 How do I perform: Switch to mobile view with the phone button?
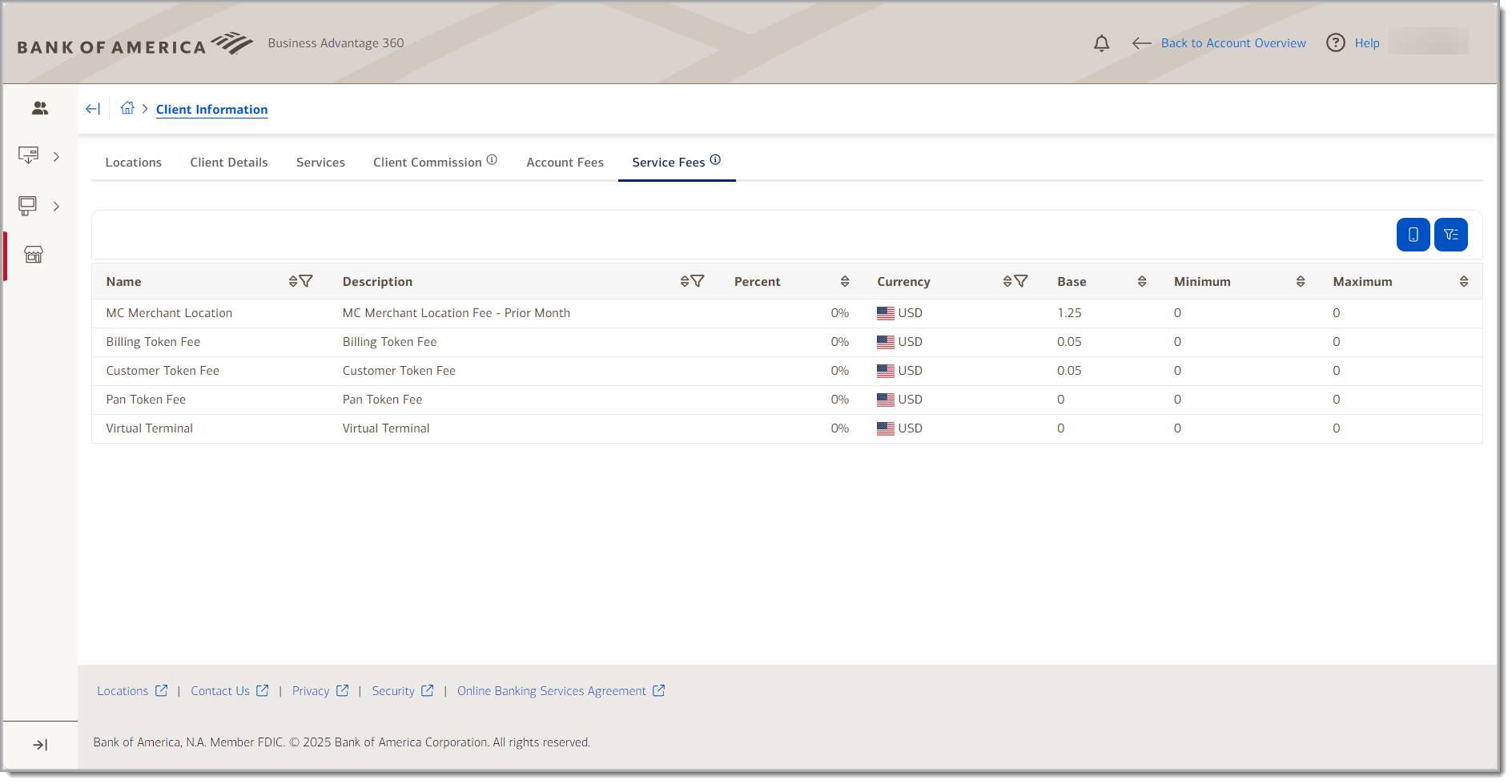click(1413, 234)
